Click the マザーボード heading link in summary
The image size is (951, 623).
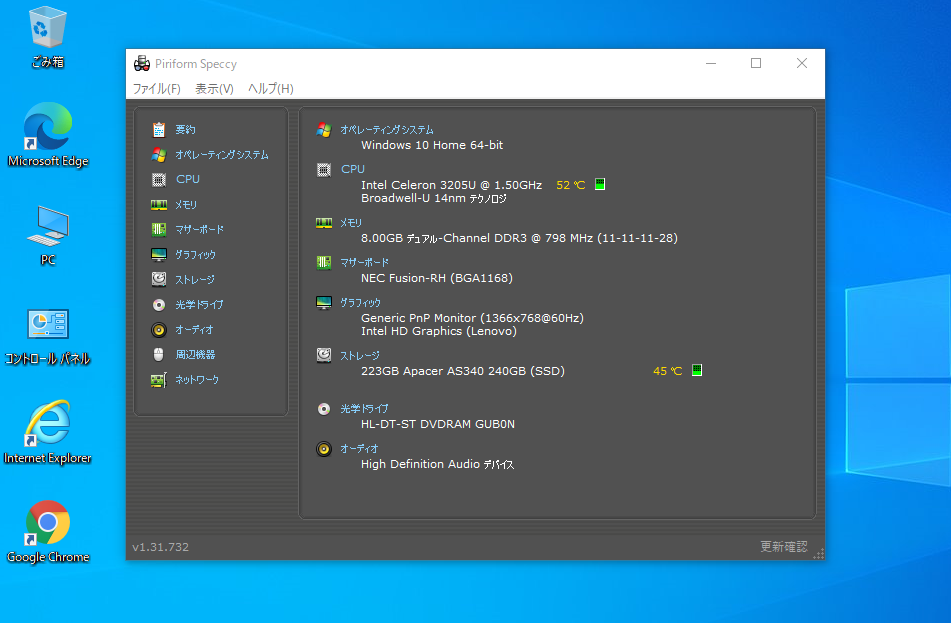pos(365,263)
